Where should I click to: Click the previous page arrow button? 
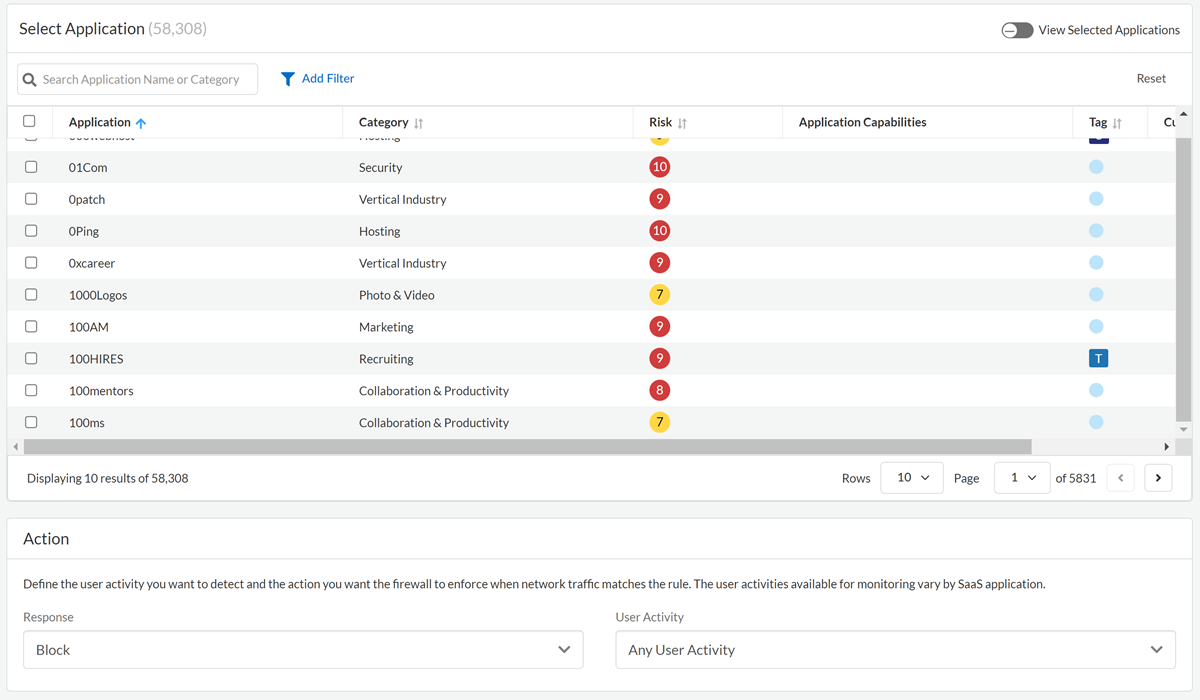(x=1120, y=478)
